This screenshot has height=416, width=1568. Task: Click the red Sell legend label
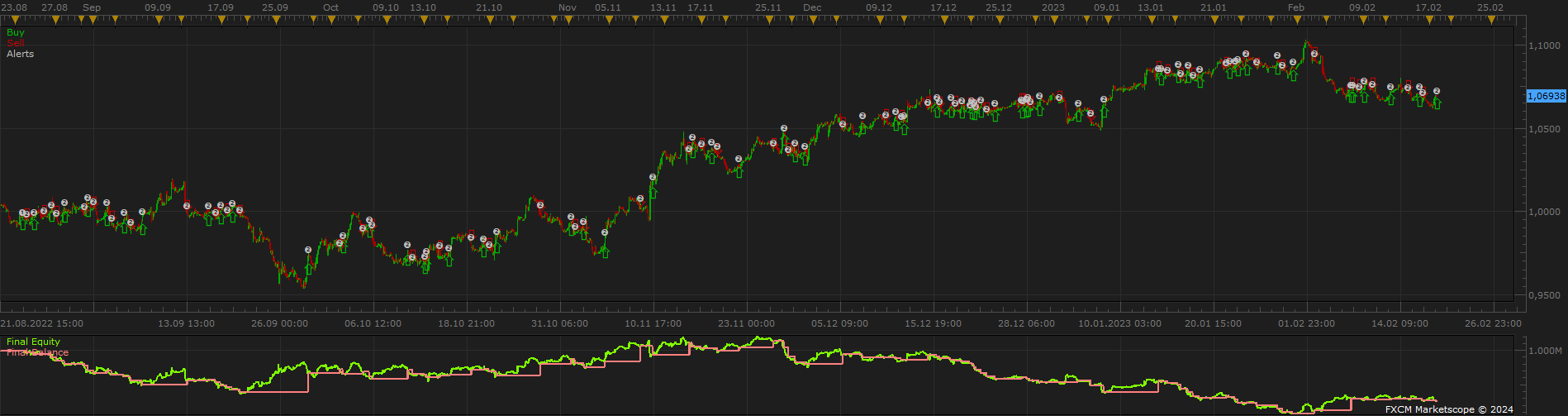pos(16,42)
